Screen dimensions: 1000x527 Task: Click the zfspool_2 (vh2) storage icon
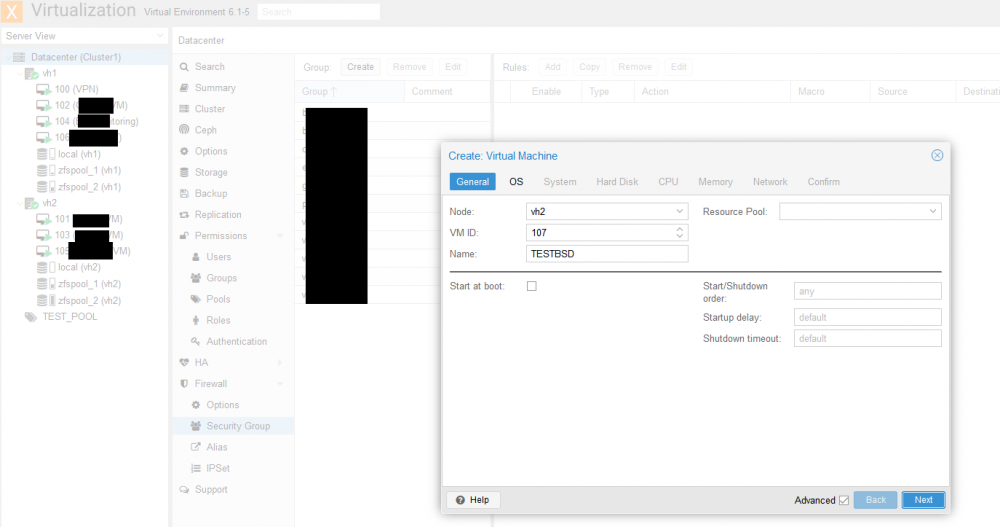tap(46, 301)
